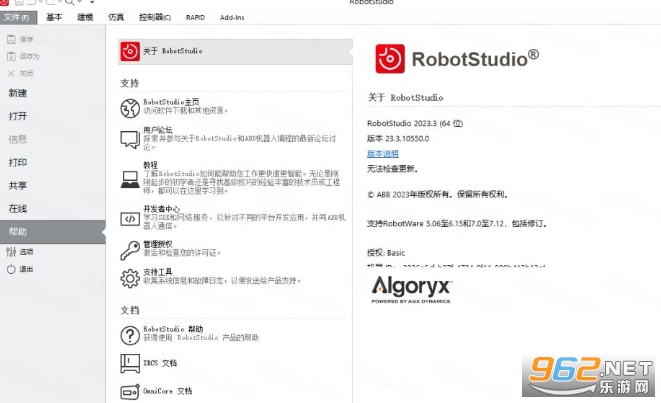Select 在线 in the backstage menu
Image resolution: width=661 pixels, height=403 pixels.
pos(18,209)
